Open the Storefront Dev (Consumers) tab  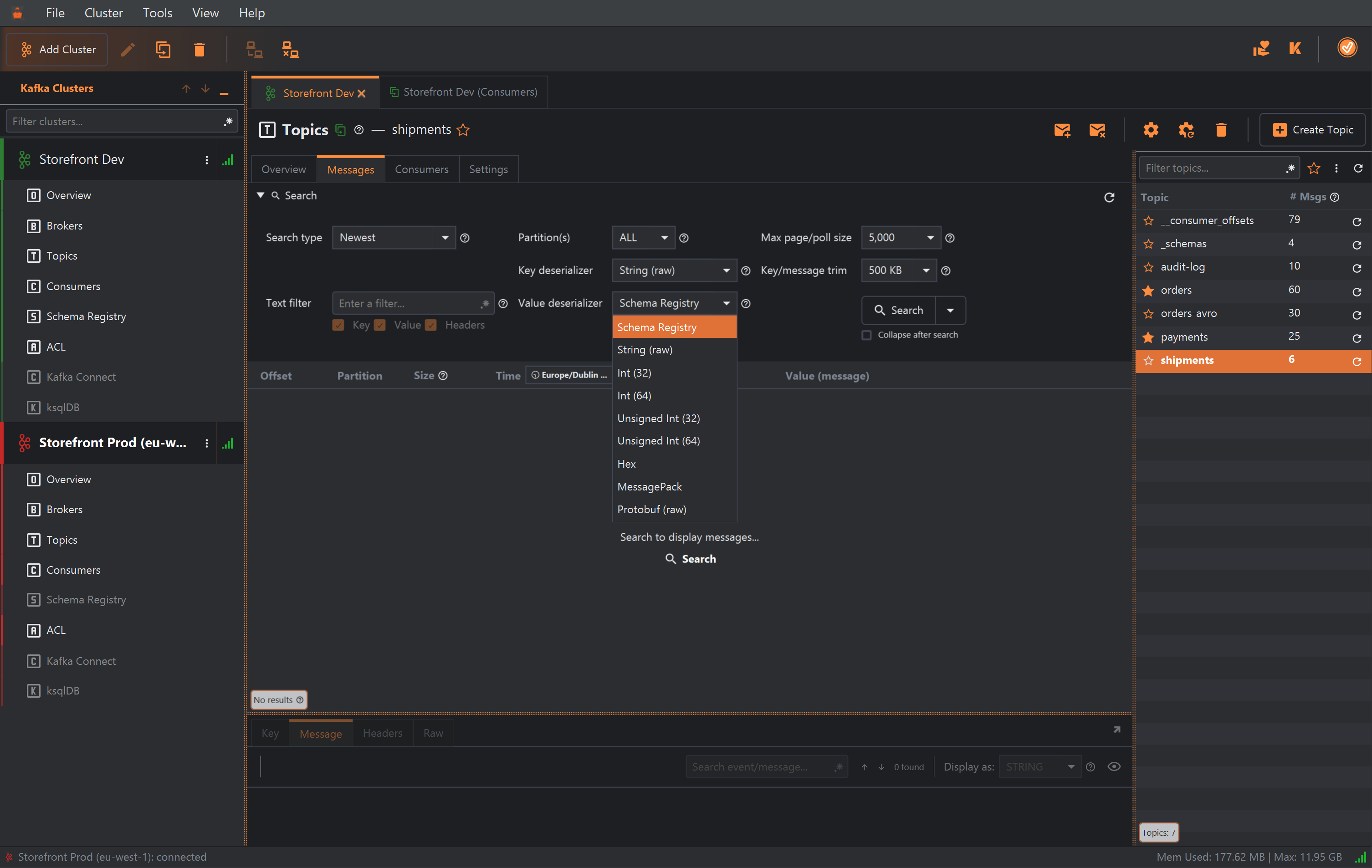463,92
